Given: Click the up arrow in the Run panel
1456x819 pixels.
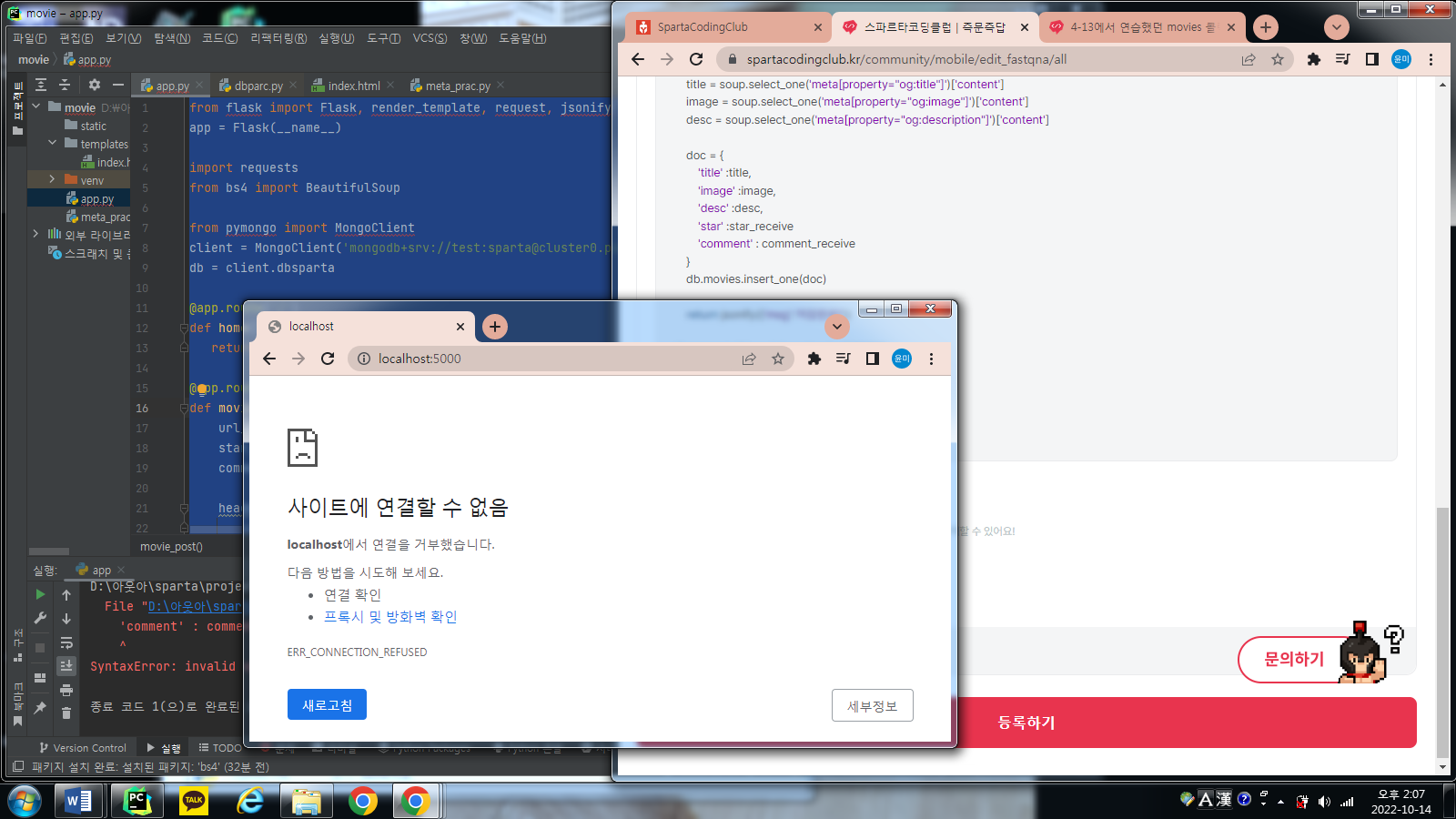Looking at the screenshot, I should point(66,594).
